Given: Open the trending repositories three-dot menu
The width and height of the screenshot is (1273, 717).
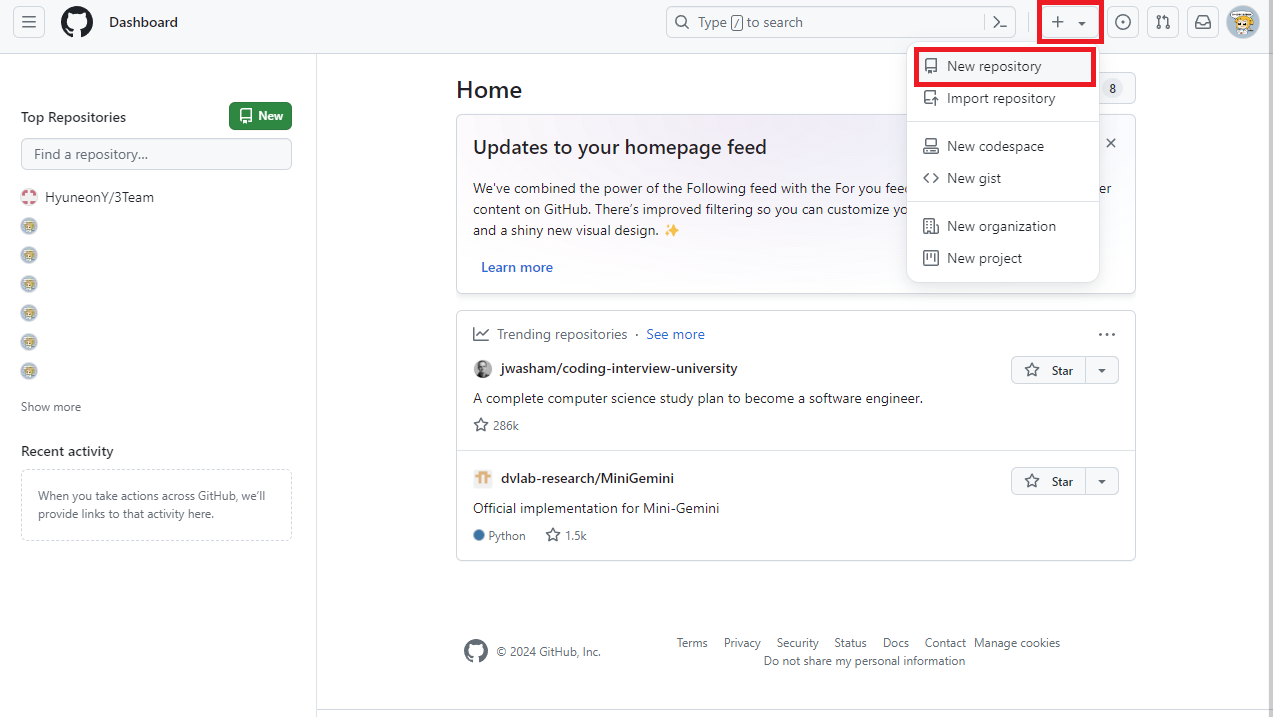Looking at the screenshot, I should (1106, 334).
